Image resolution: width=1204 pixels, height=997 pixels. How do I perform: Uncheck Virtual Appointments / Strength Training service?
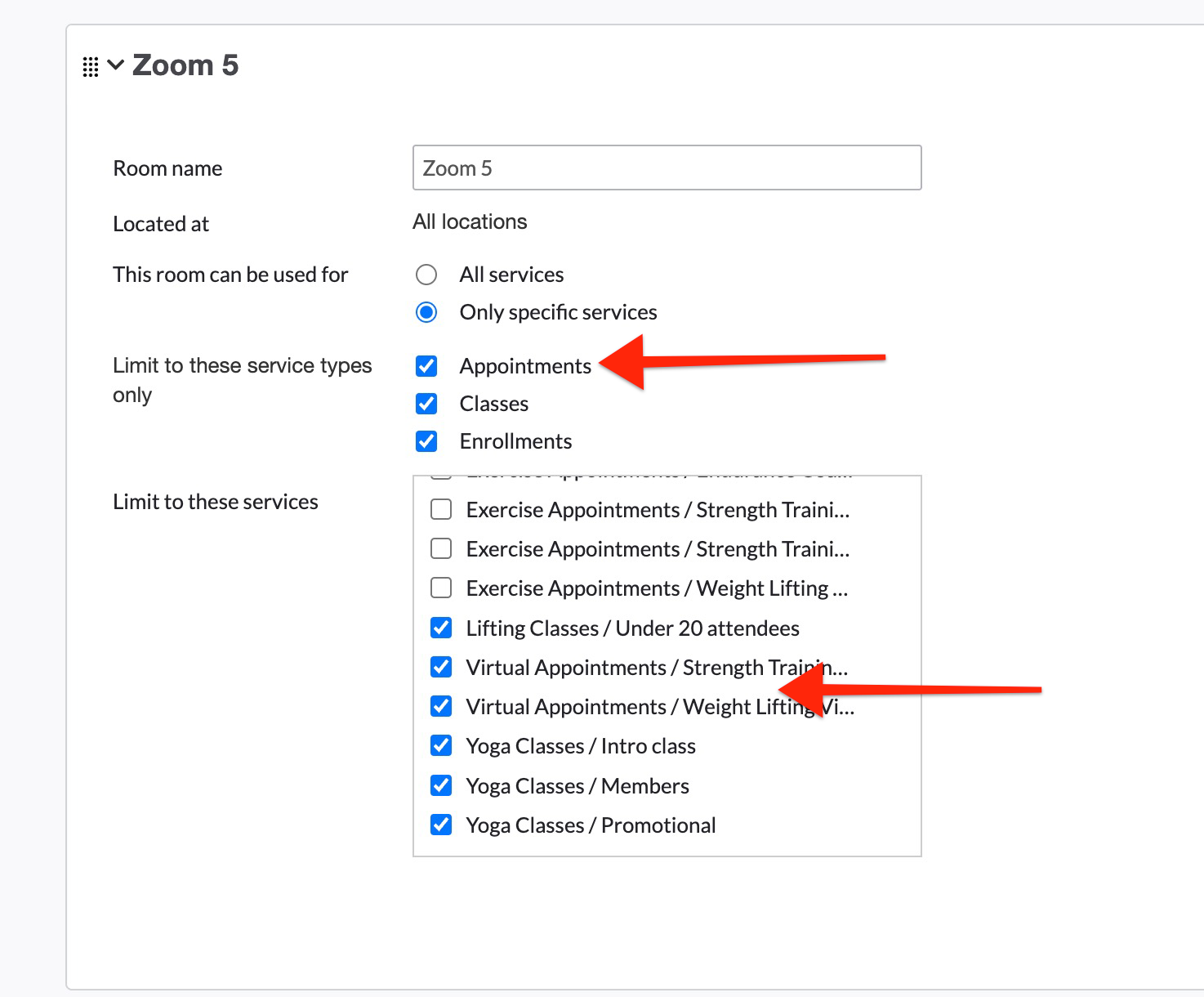(441, 667)
